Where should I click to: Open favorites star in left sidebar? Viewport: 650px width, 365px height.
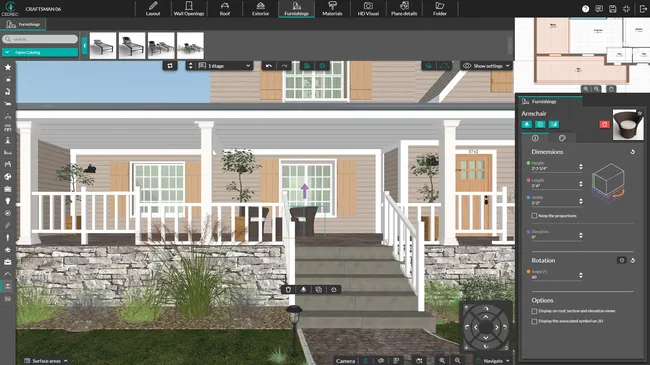coord(7,67)
